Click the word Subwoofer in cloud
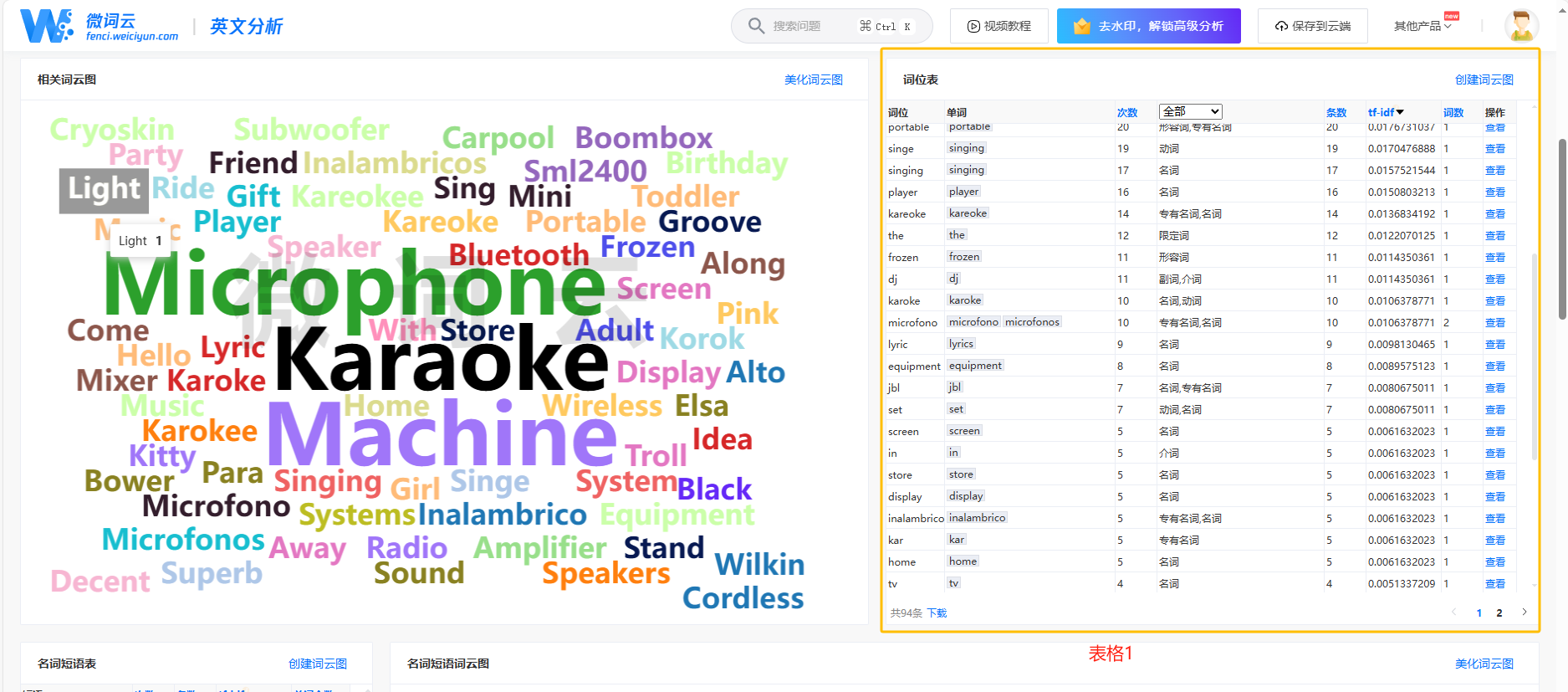1568x692 pixels. click(x=311, y=130)
